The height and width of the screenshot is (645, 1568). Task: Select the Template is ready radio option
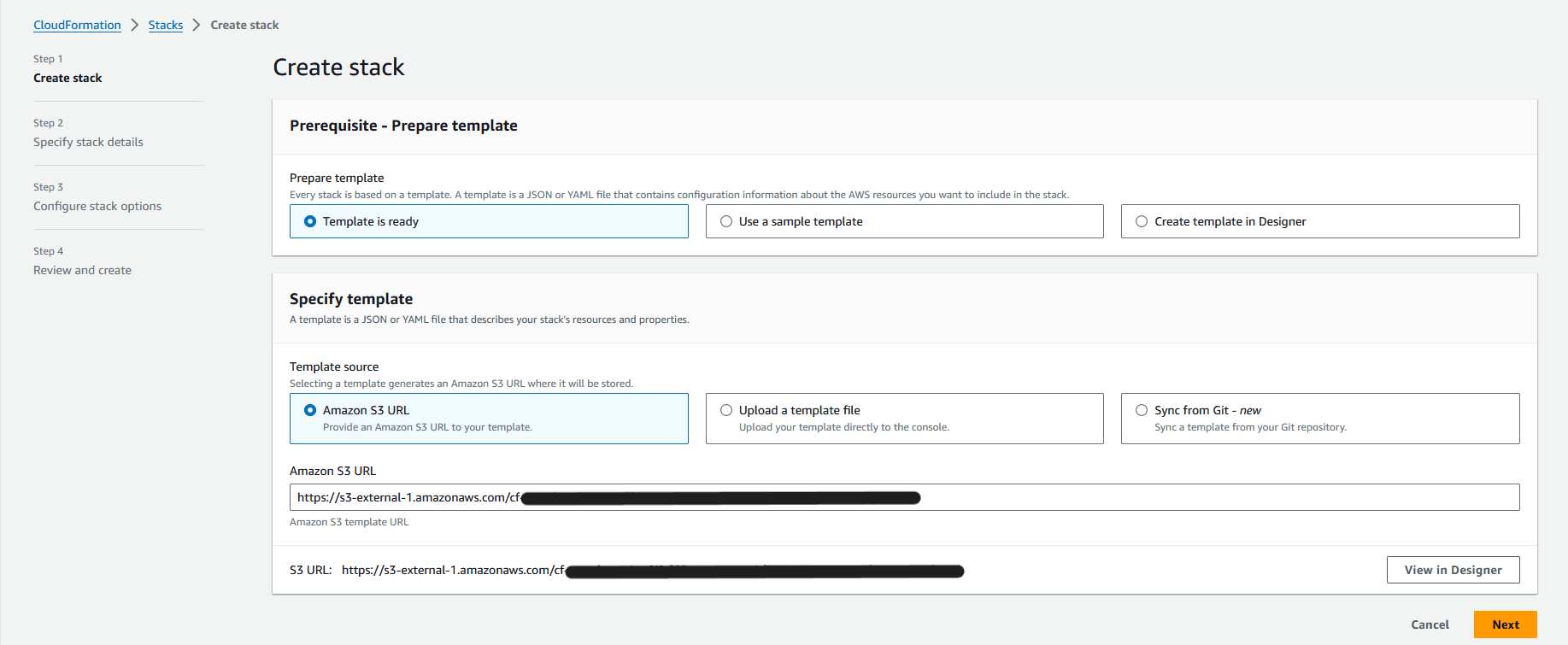[x=489, y=221]
